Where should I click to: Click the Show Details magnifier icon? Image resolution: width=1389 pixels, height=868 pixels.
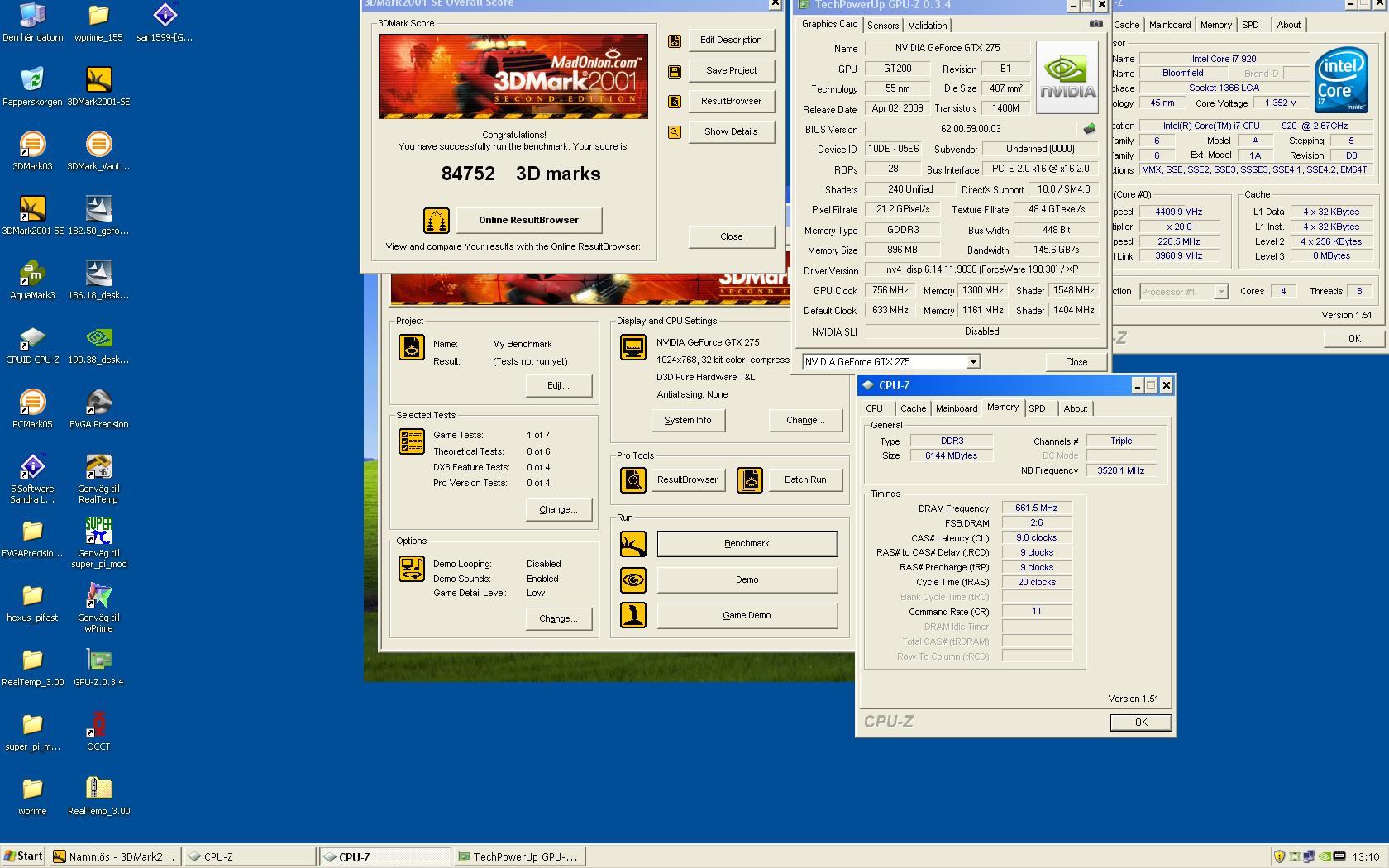point(675,132)
